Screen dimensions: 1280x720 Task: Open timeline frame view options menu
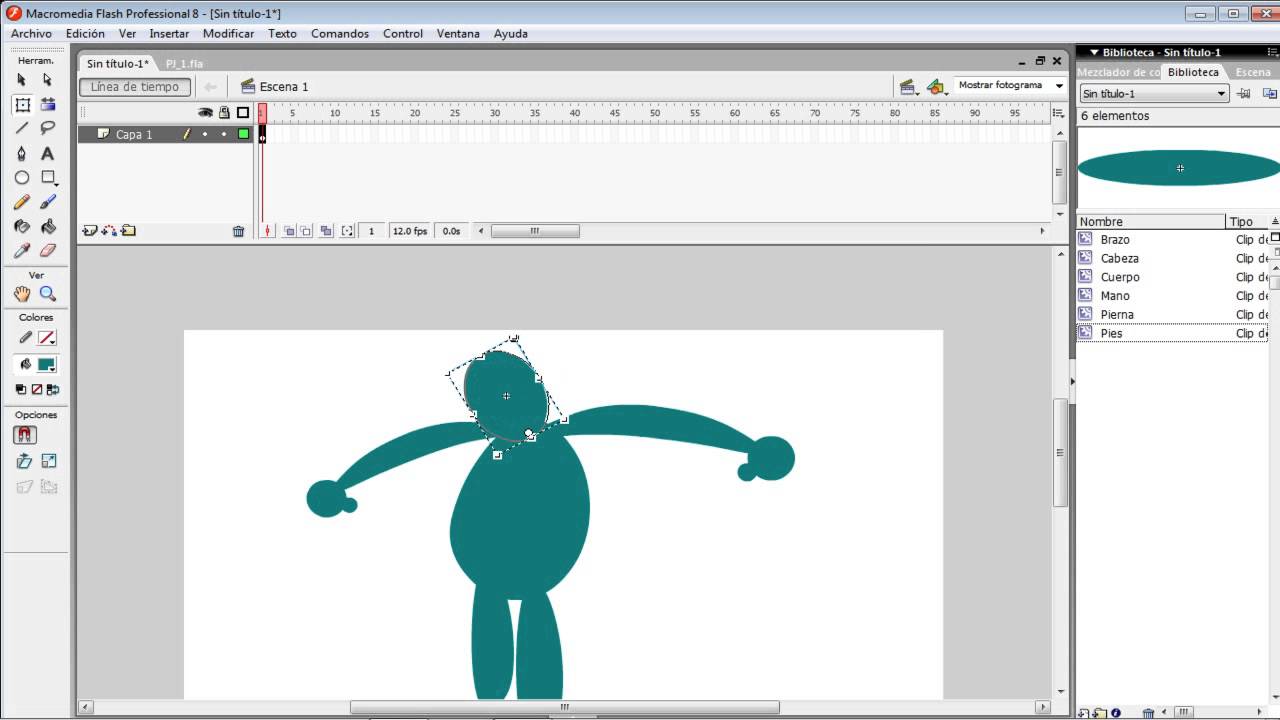(1058, 113)
